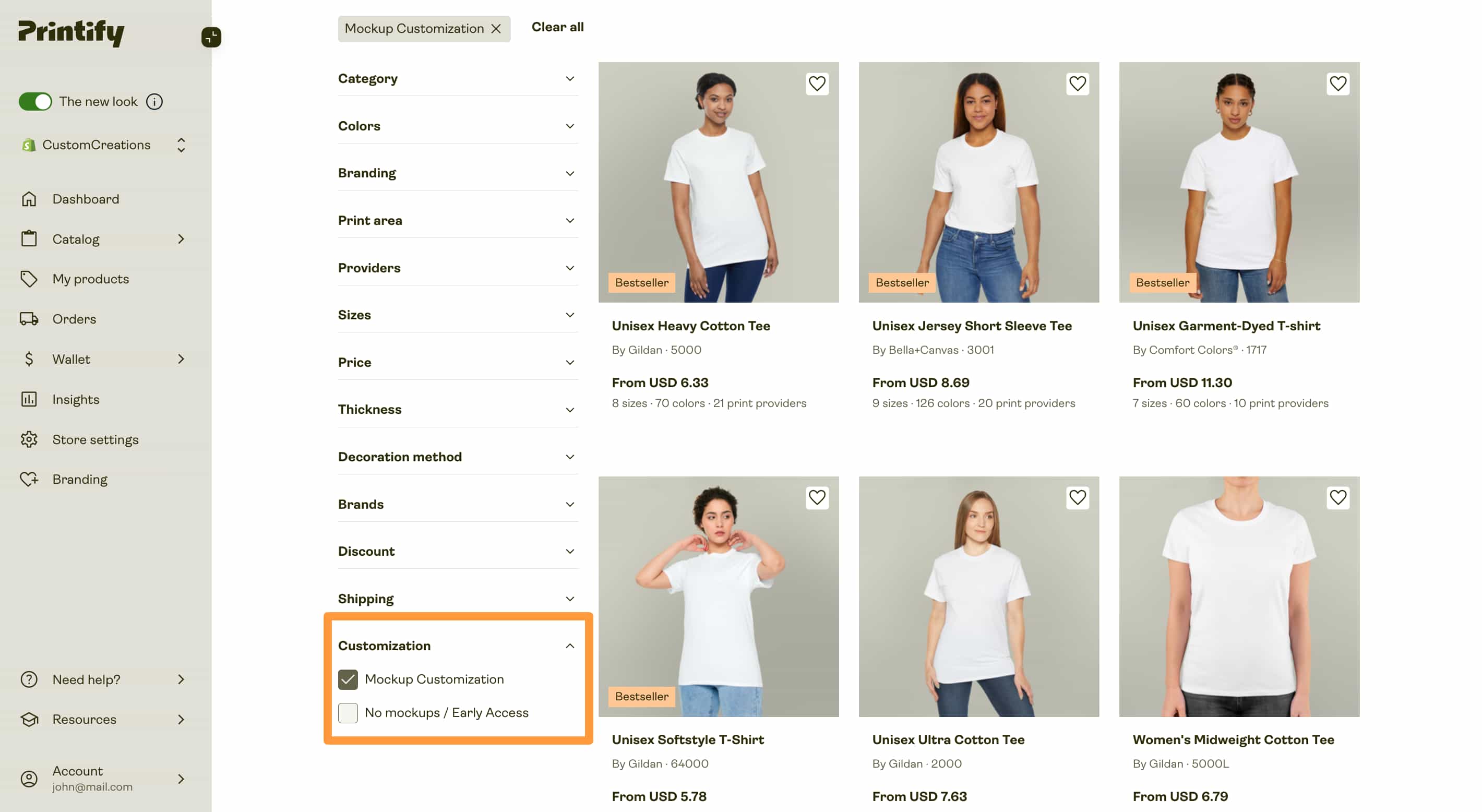
Task: Open the Unisex Jersey Short Sleeve Tee title
Action: pyautogui.click(x=971, y=326)
